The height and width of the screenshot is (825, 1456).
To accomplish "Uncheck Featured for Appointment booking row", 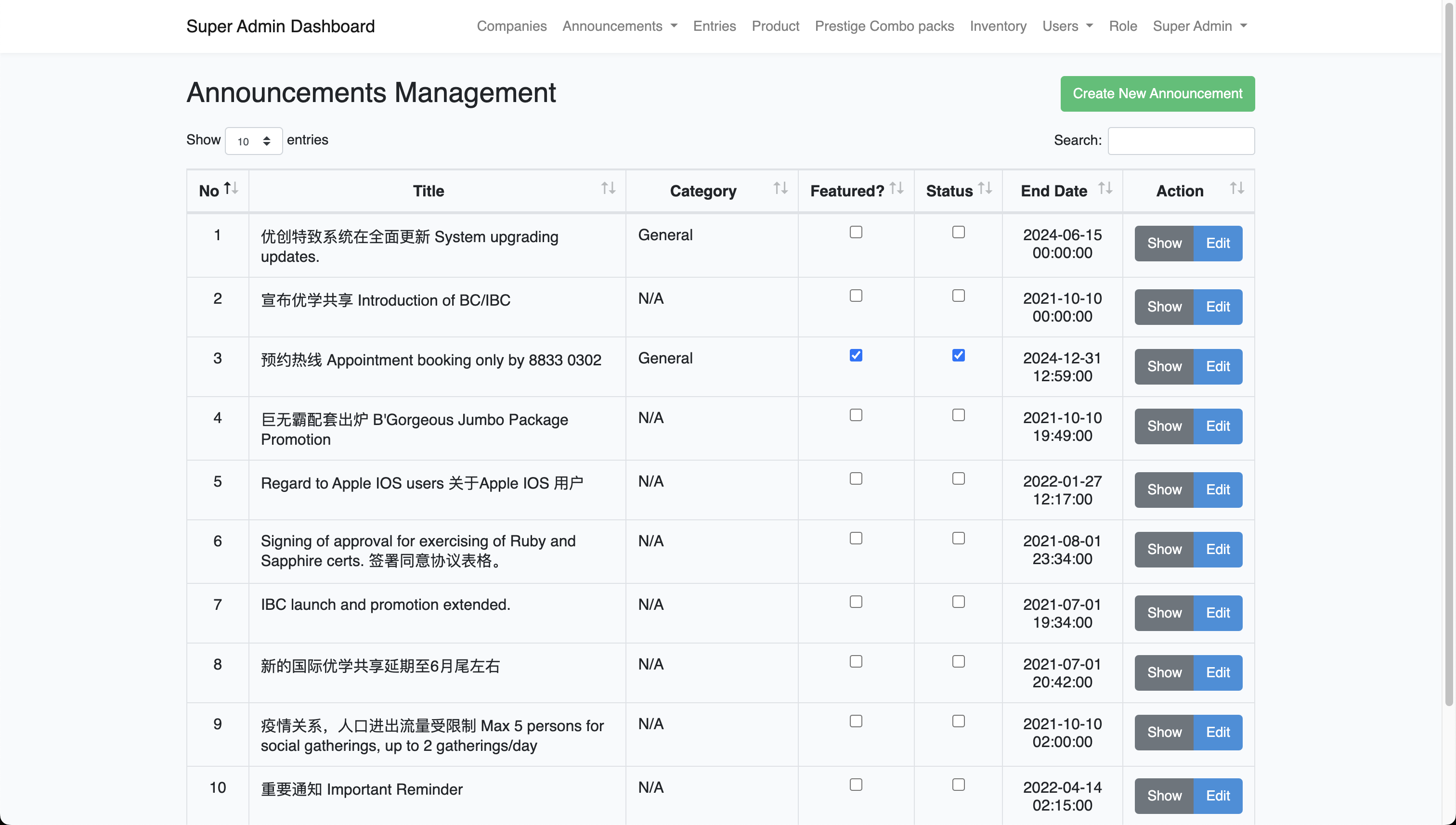I will pyautogui.click(x=856, y=355).
